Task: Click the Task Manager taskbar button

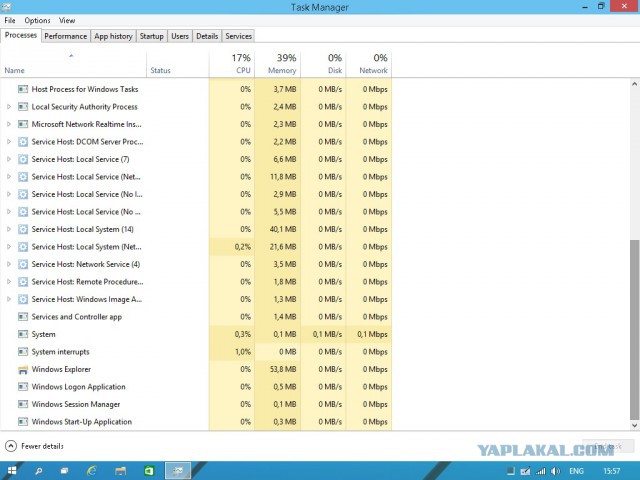Action: (x=178, y=471)
